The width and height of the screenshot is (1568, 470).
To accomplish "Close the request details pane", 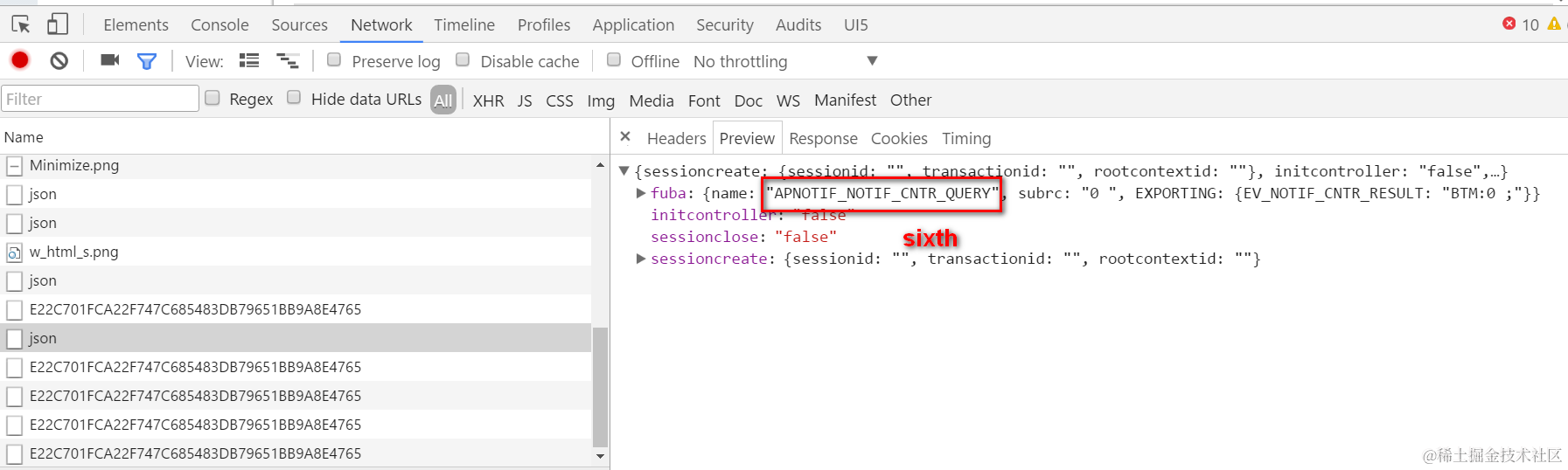I will tap(625, 136).
